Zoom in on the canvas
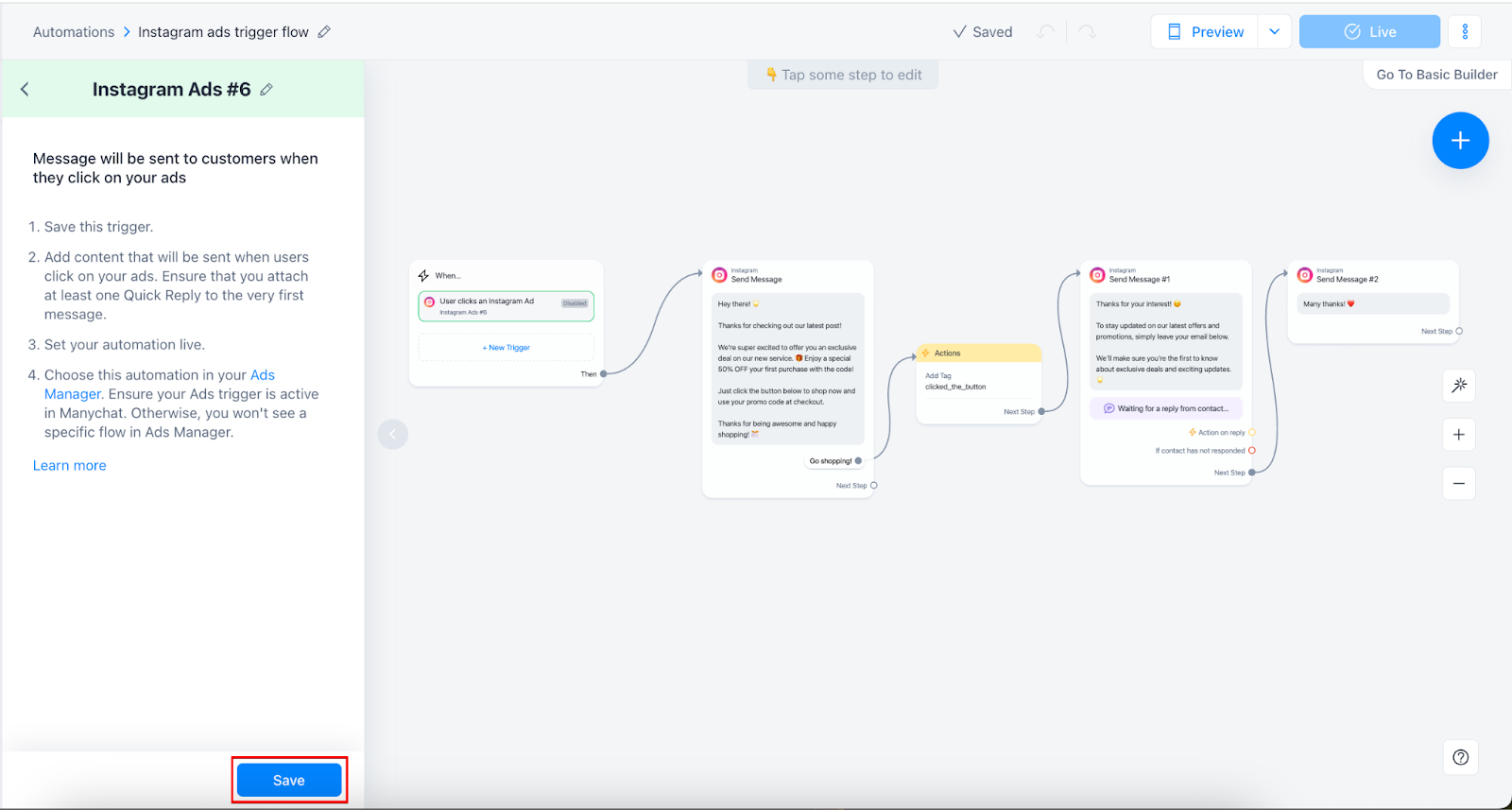 tap(1459, 435)
